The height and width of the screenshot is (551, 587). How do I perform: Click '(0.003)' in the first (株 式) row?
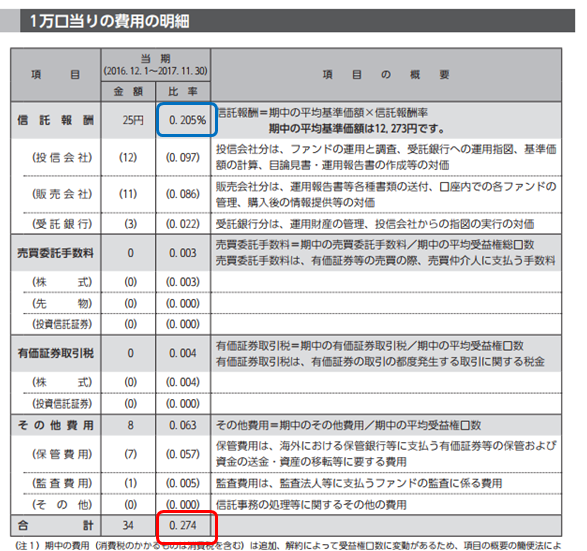click(x=183, y=282)
